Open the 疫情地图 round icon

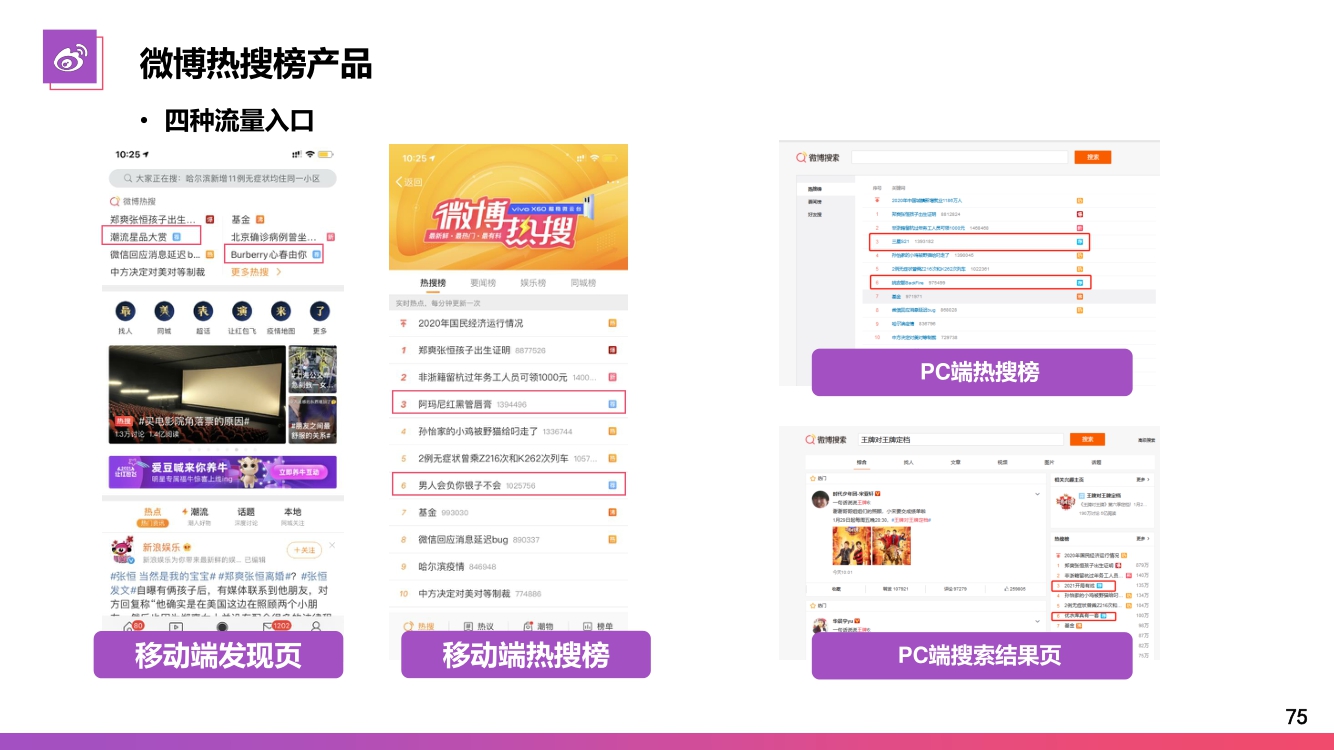click(x=281, y=311)
